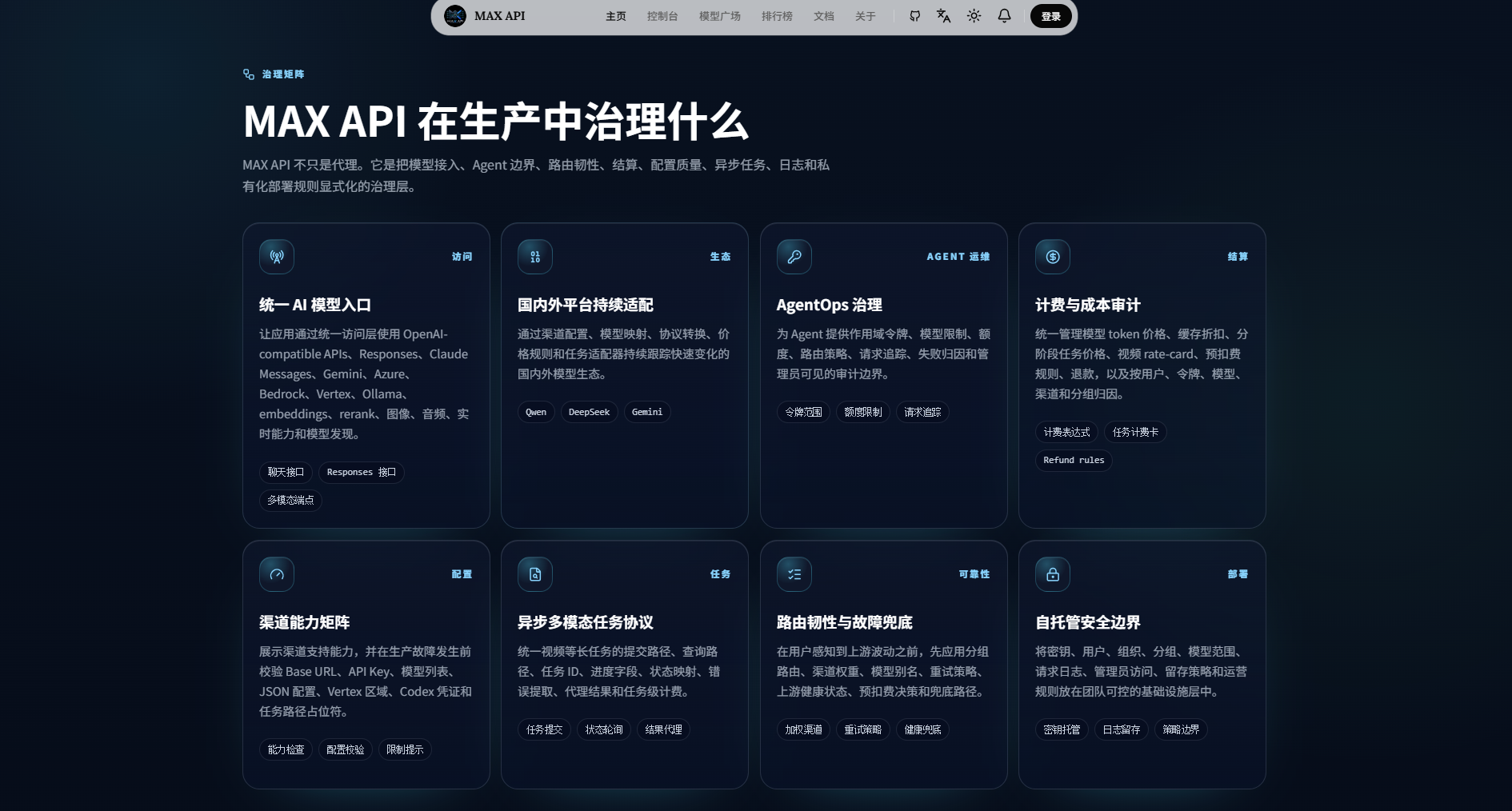Screen dimensions: 1512x811
Task: Click the Qwen tag
Action: 536,413
